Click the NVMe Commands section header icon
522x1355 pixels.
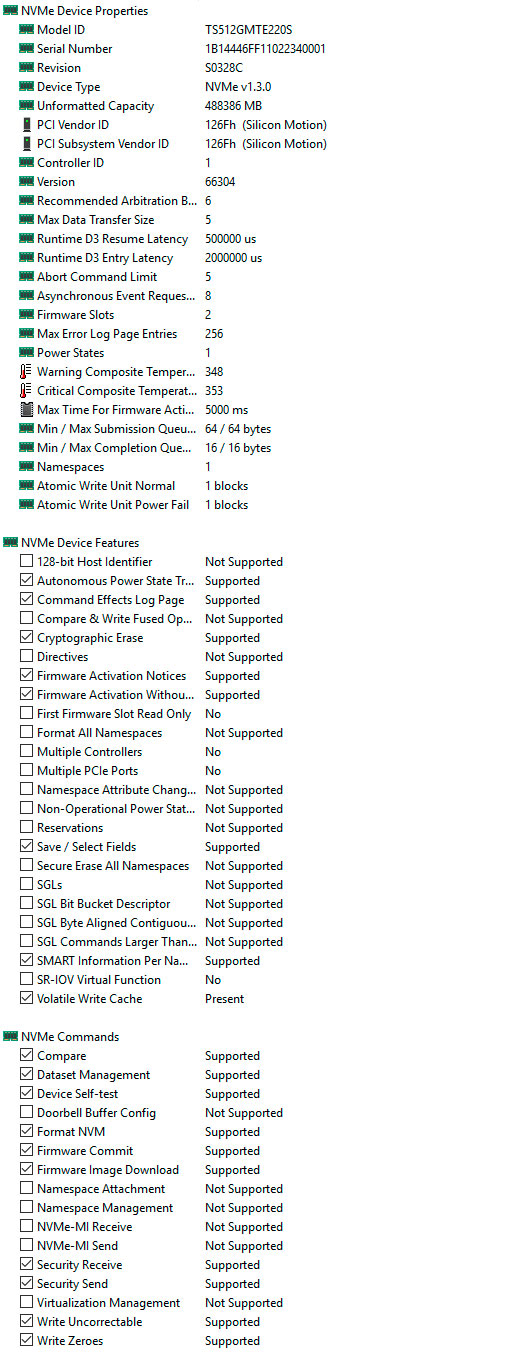(10, 1037)
